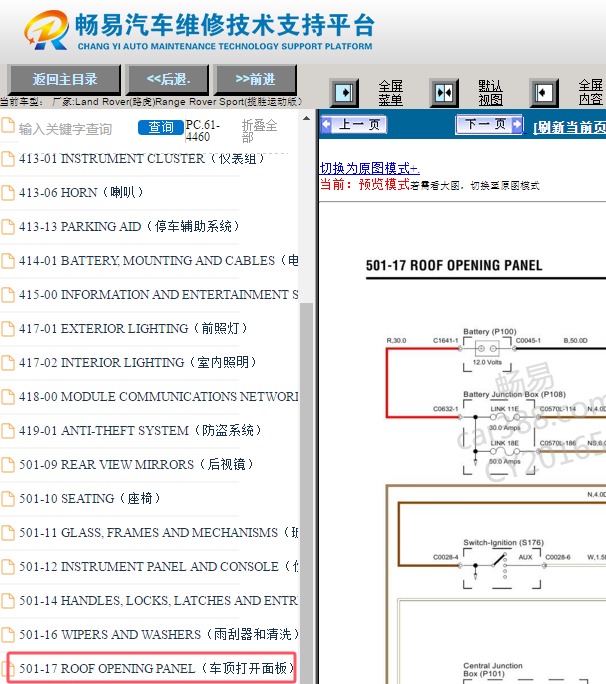This screenshot has width=606, height=684.
Task: Open 501-16 WIPERS AND WASHERS entry
Action: point(158,635)
